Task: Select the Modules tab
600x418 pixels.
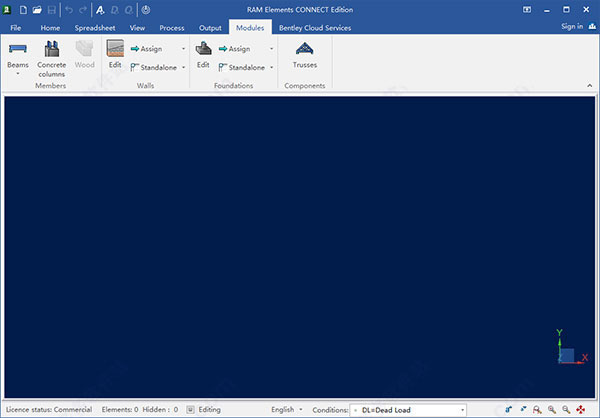Action: [250, 28]
